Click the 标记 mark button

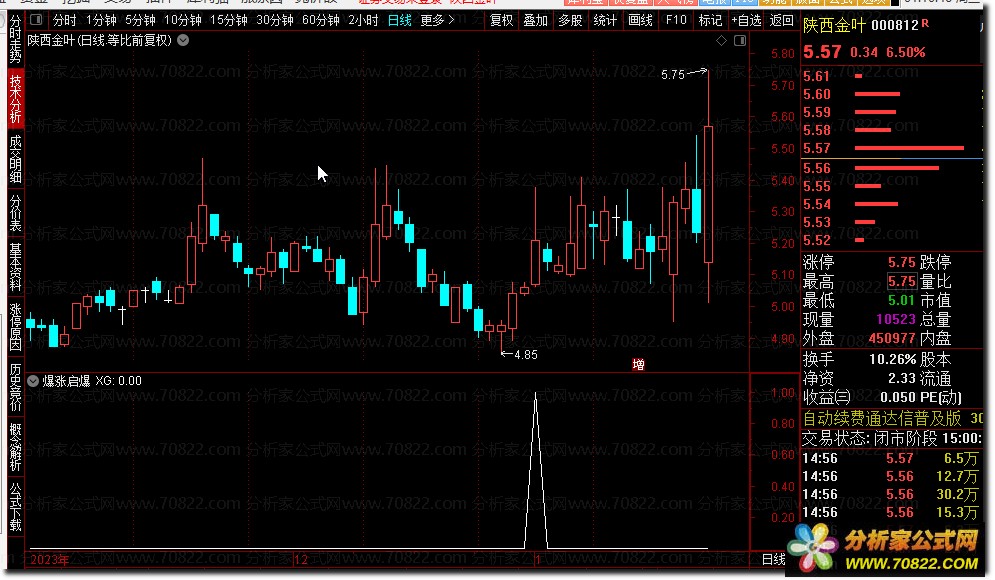click(710, 20)
